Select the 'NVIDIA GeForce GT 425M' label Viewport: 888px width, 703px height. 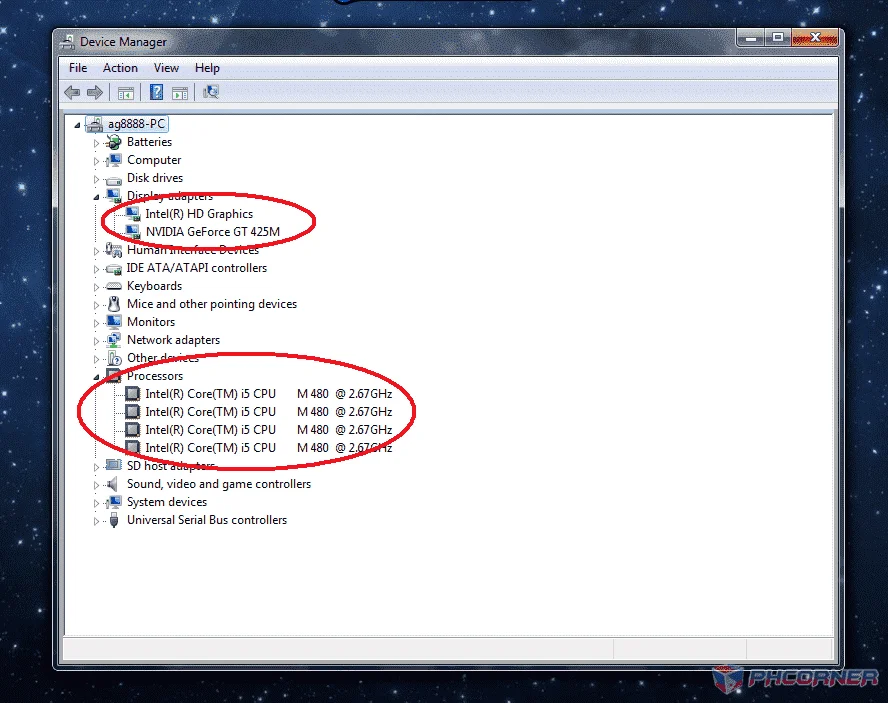(x=212, y=232)
